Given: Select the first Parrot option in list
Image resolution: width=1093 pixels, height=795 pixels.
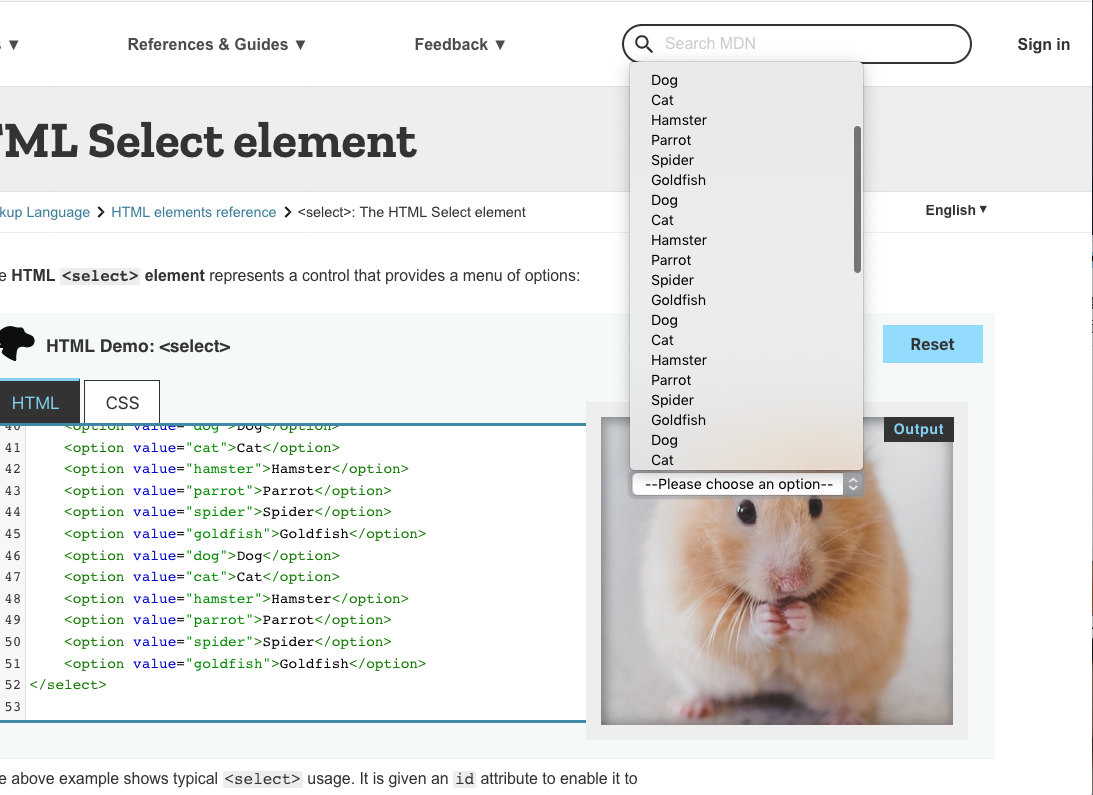Looking at the screenshot, I should 671,140.
